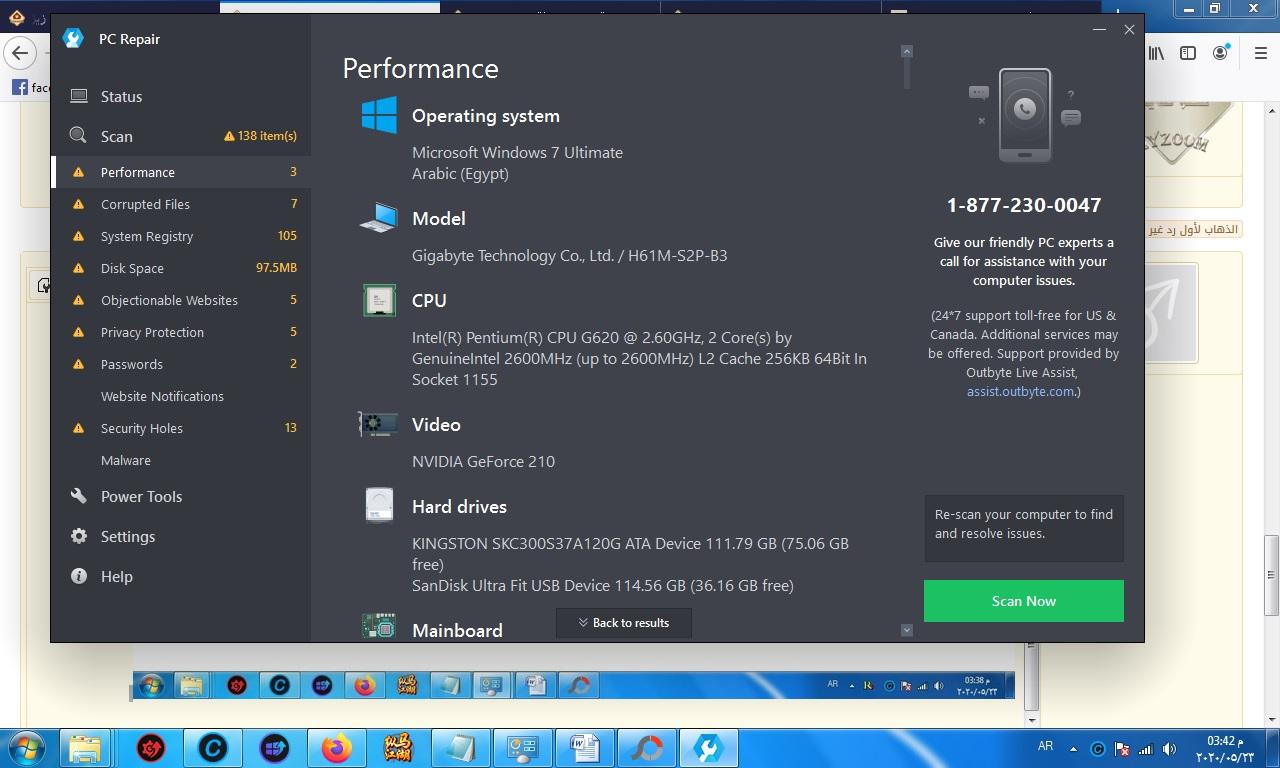Click the Windows logo Operating system icon
Viewport: 1280px width, 768px height.
(379, 115)
